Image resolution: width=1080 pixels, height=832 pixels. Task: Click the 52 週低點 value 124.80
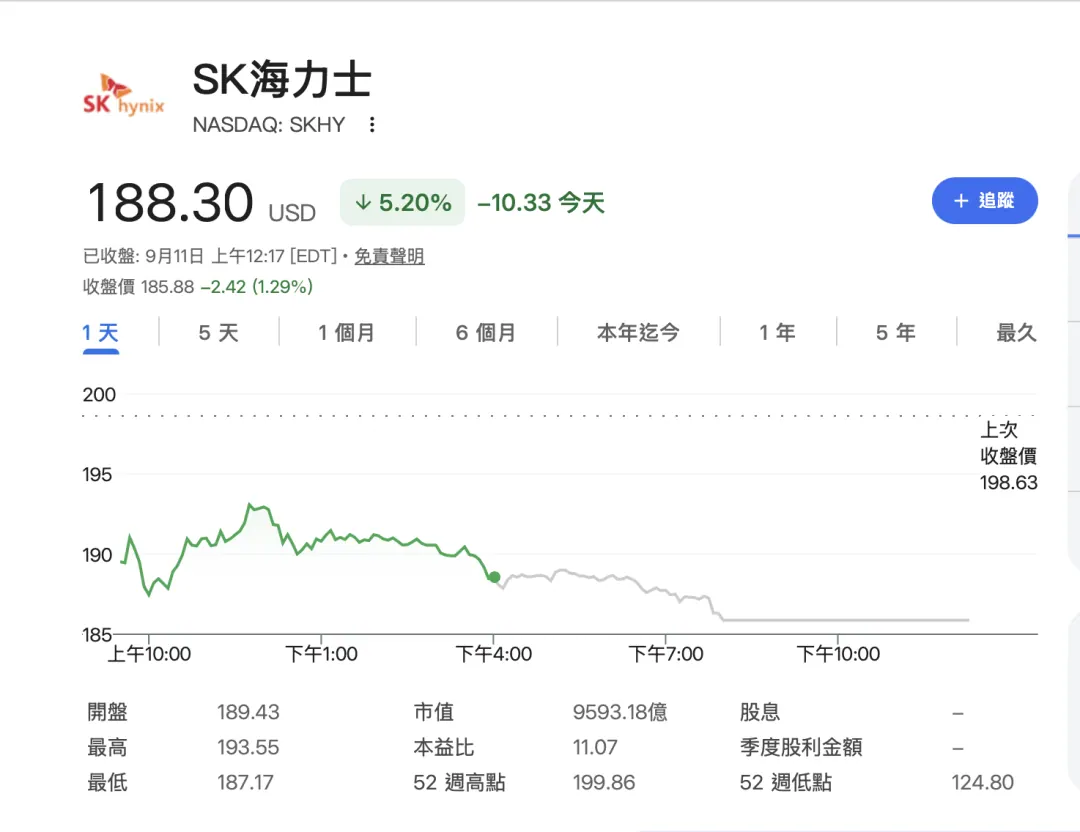click(982, 782)
